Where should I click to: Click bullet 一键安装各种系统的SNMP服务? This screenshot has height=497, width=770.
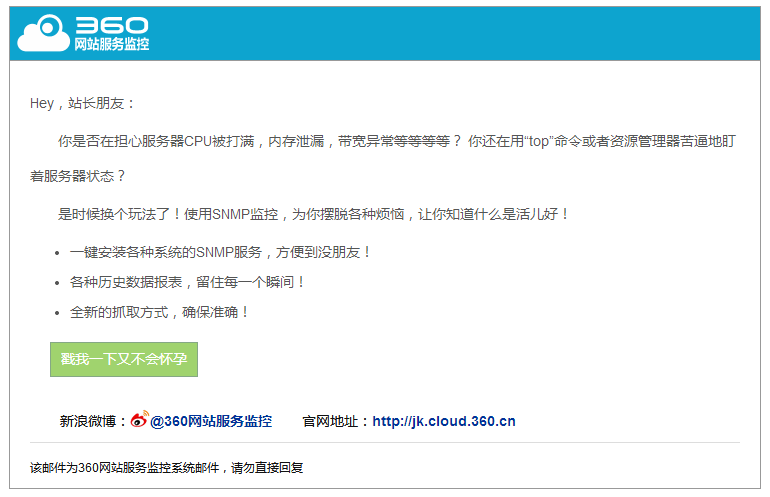pyautogui.click(x=220, y=252)
